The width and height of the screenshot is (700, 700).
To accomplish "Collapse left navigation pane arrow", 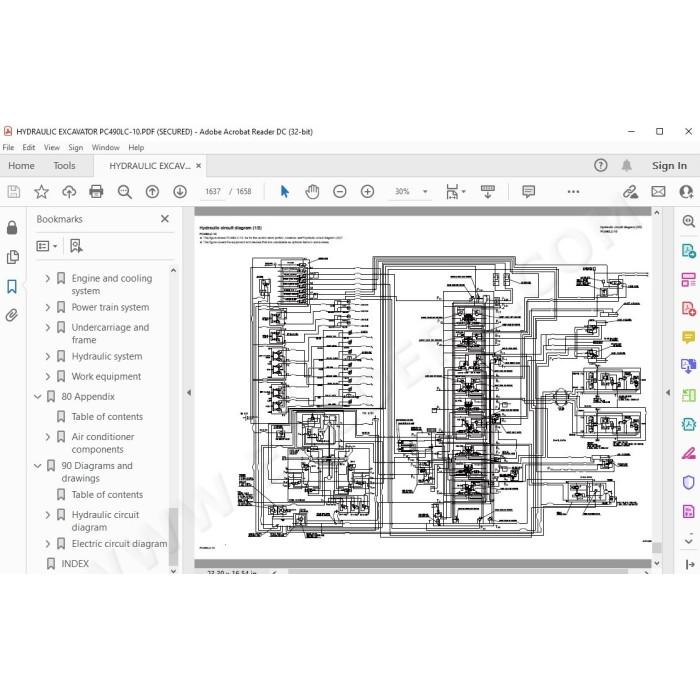I will pyautogui.click(x=189, y=393).
